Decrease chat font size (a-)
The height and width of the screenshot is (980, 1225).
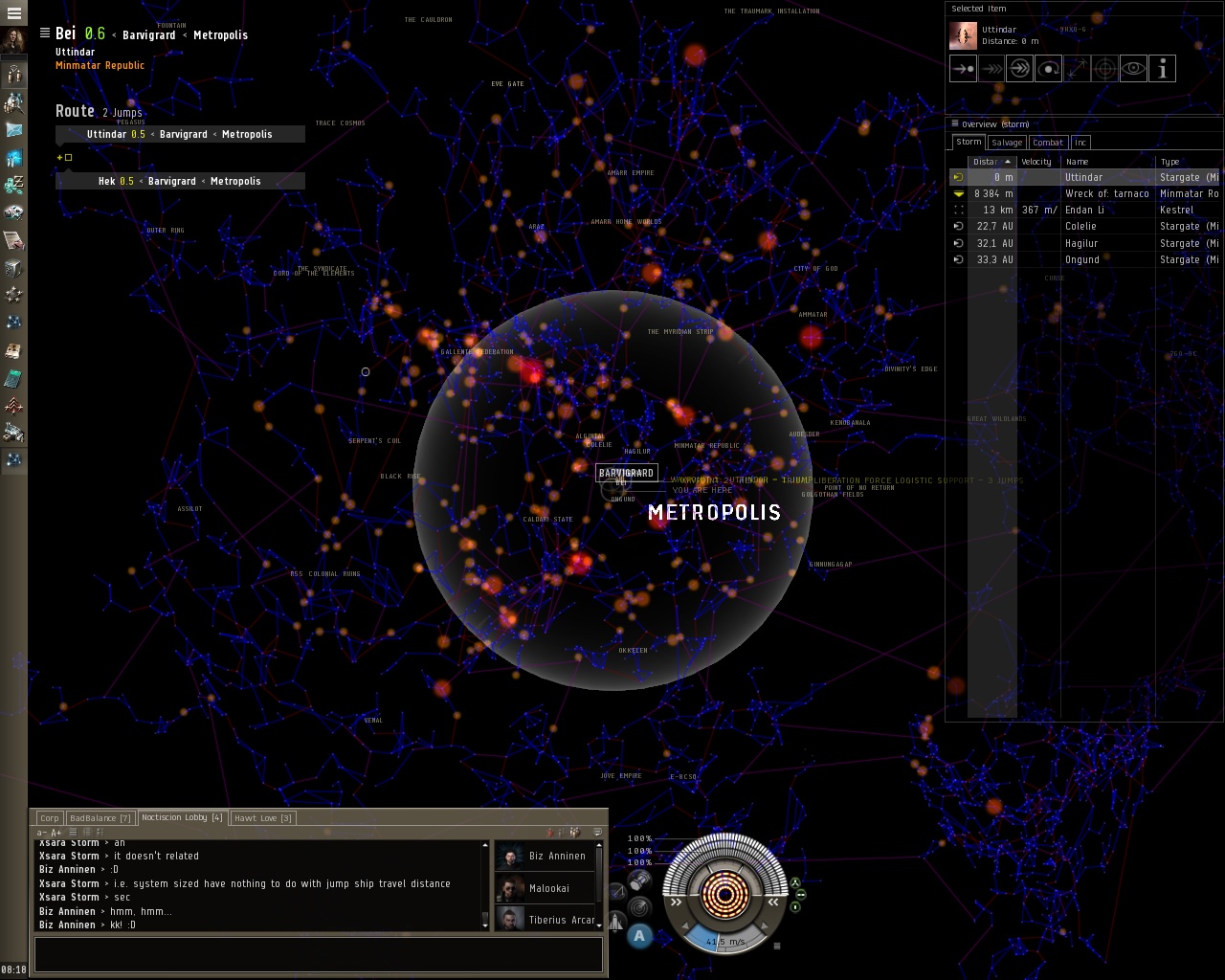point(41,833)
